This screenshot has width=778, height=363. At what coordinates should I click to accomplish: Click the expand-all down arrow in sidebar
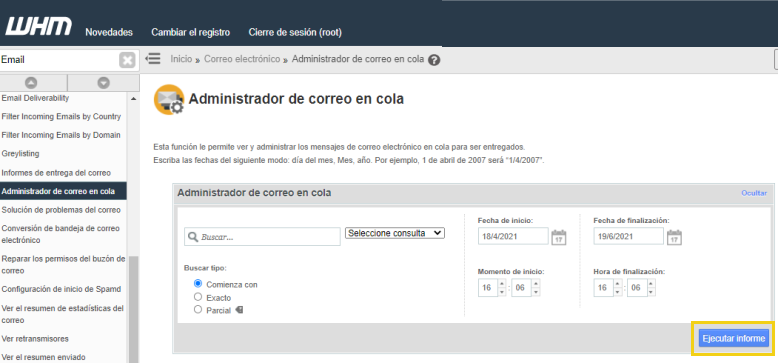(x=103, y=83)
